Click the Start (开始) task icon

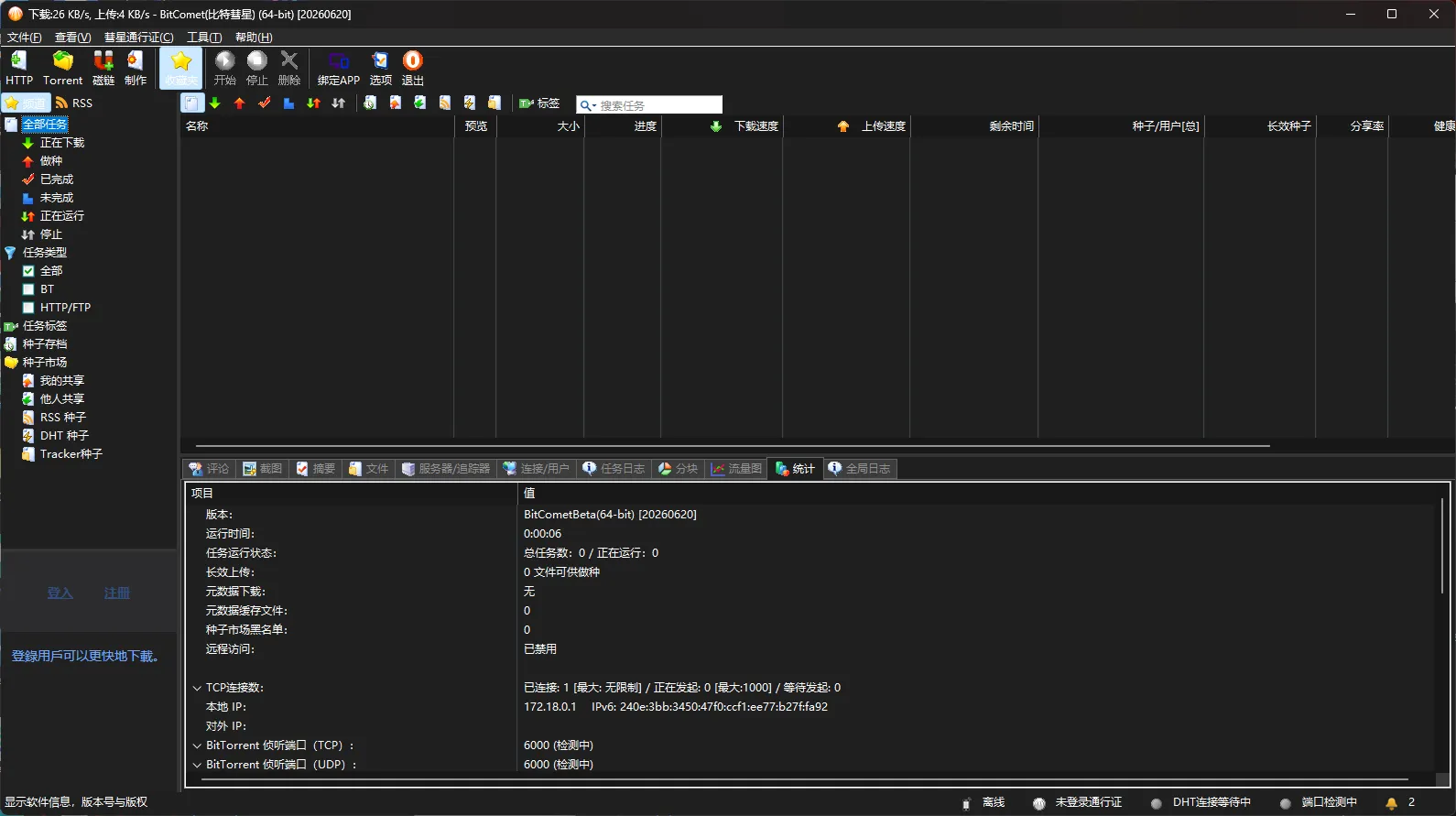[225, 68]
